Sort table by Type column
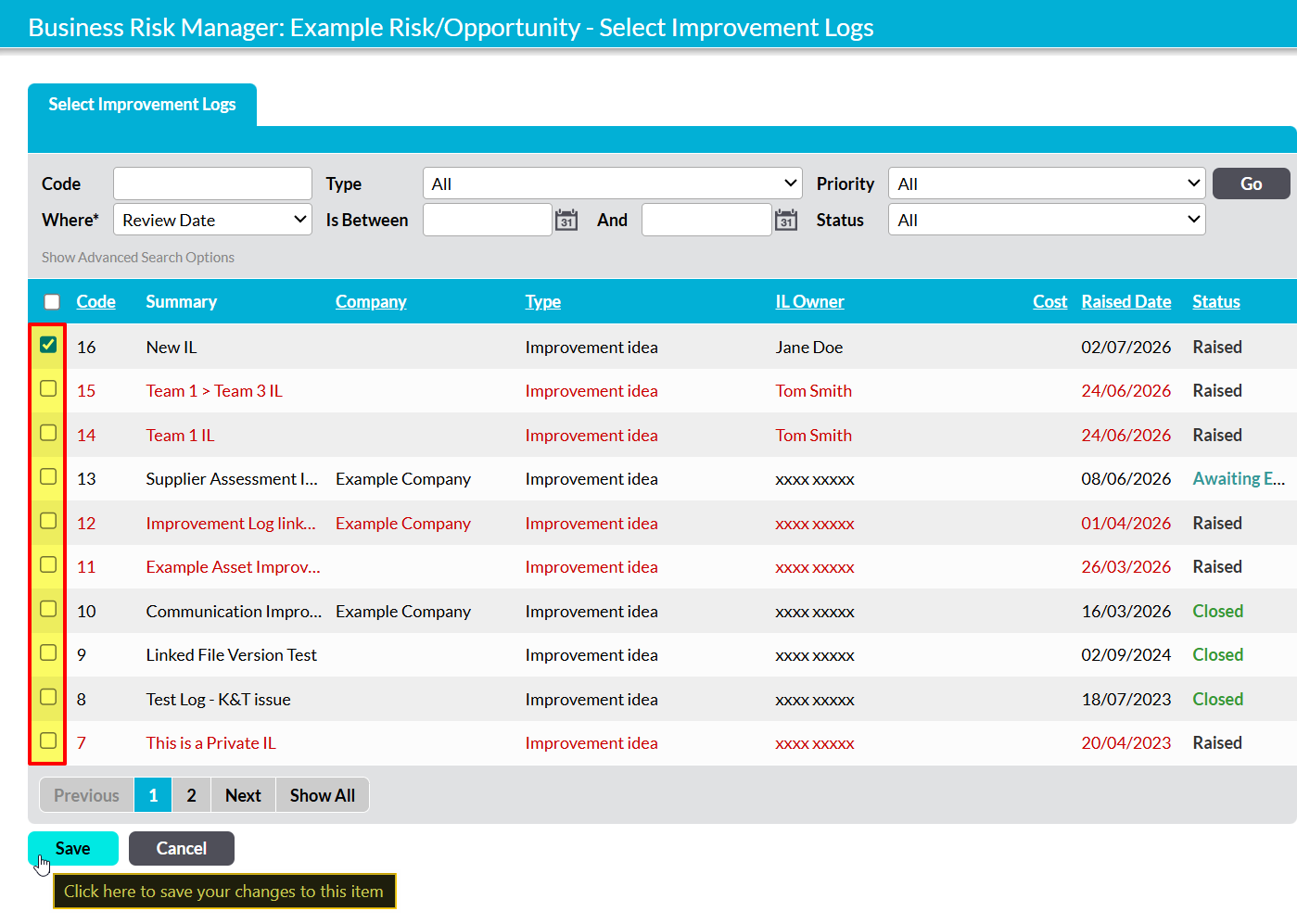 point(542,301)
